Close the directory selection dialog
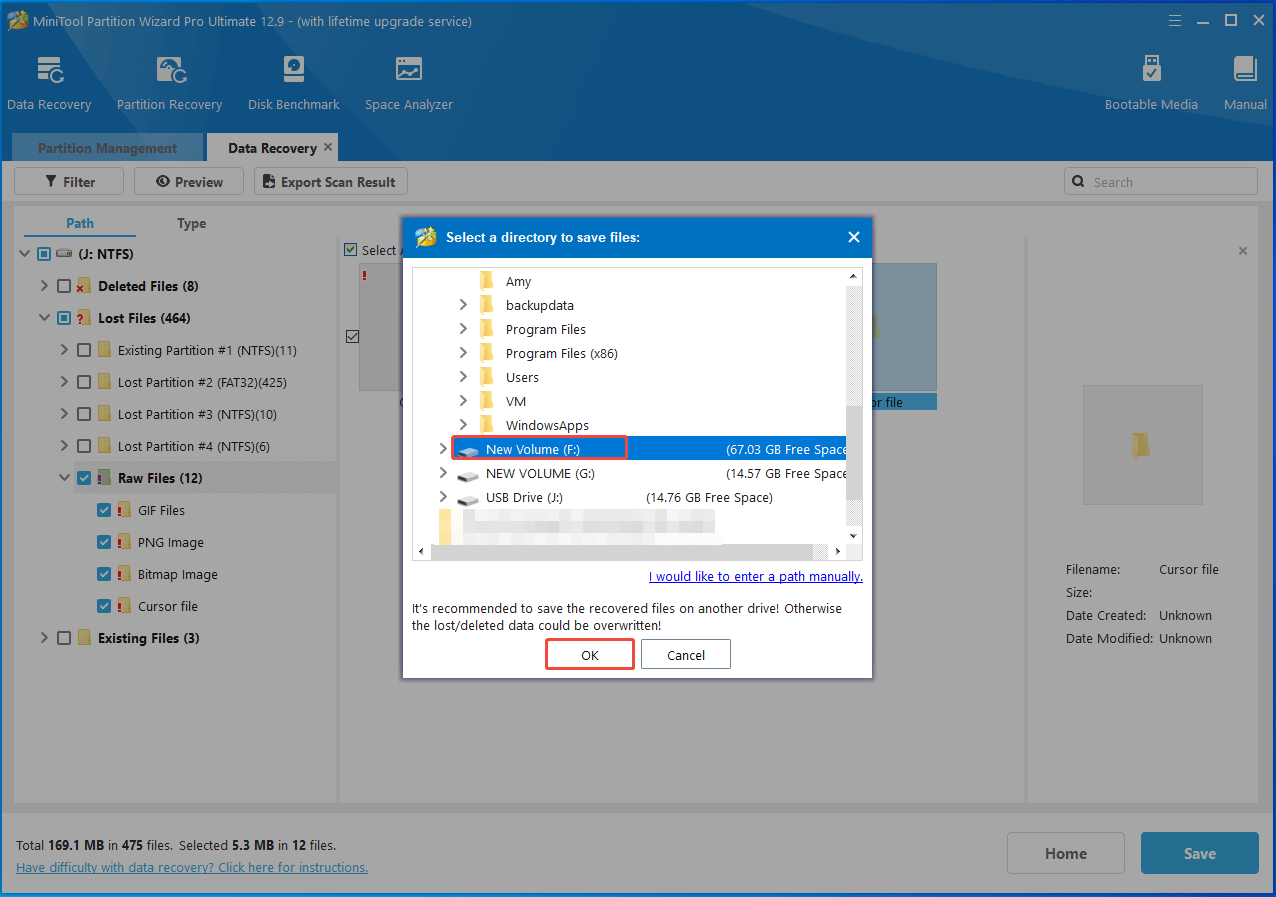The width and height of the screenshot is (1276, 897). pos(853,237)
